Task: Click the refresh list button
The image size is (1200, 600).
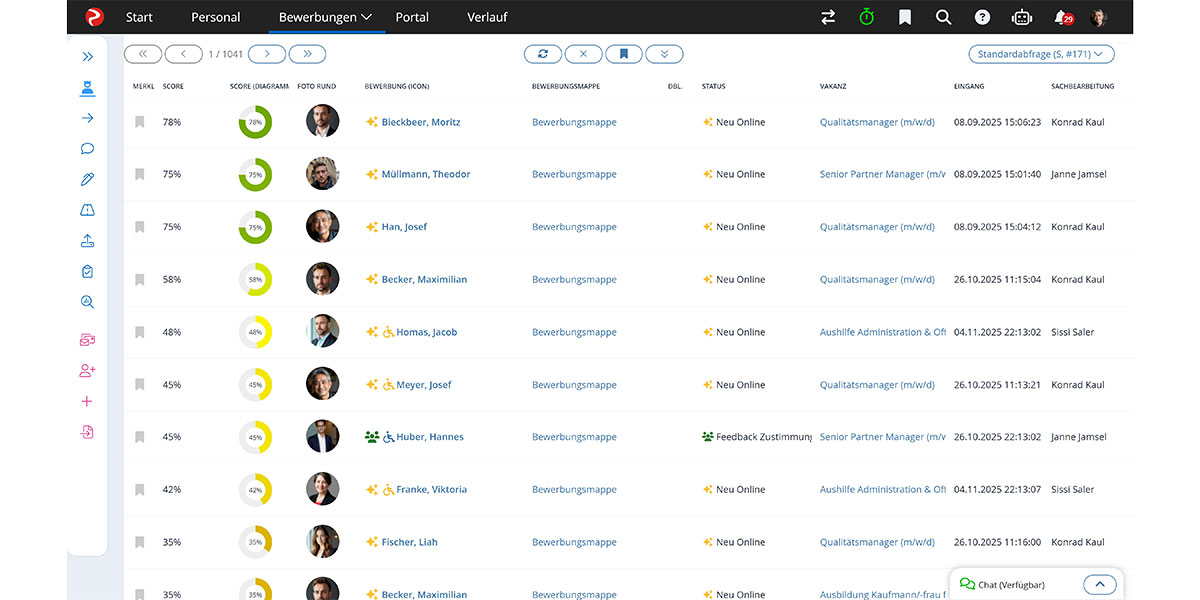Action: [542, 54]
